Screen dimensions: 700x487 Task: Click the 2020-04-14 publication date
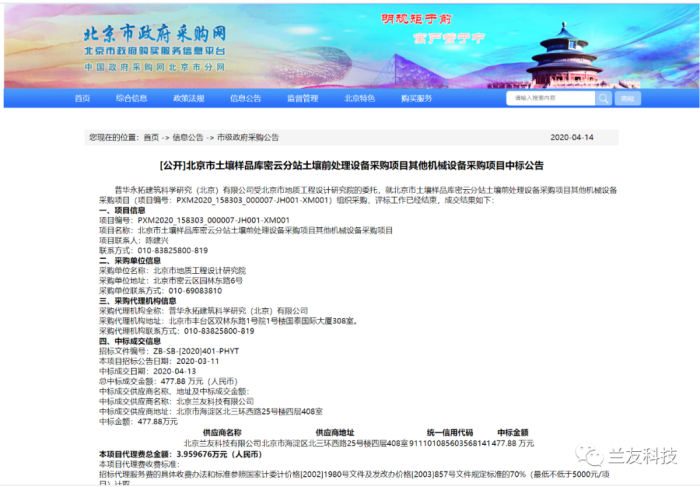tap(572, 137)
